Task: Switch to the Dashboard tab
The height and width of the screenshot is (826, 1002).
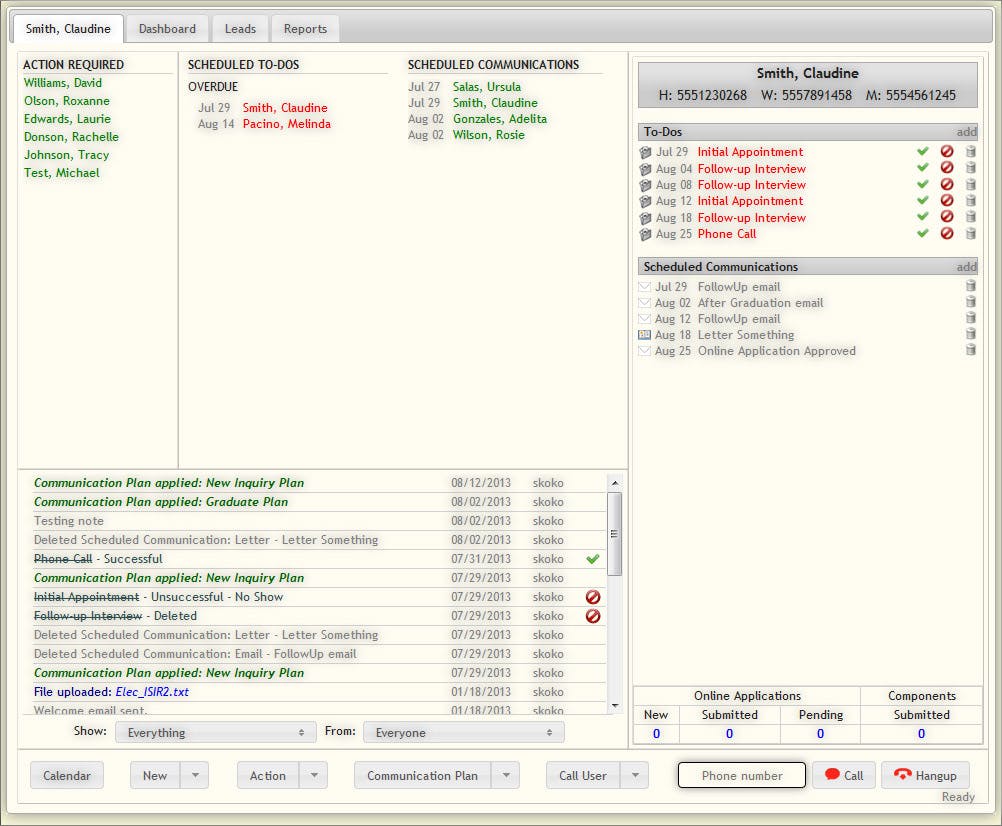Action: (x=167, y=29)
